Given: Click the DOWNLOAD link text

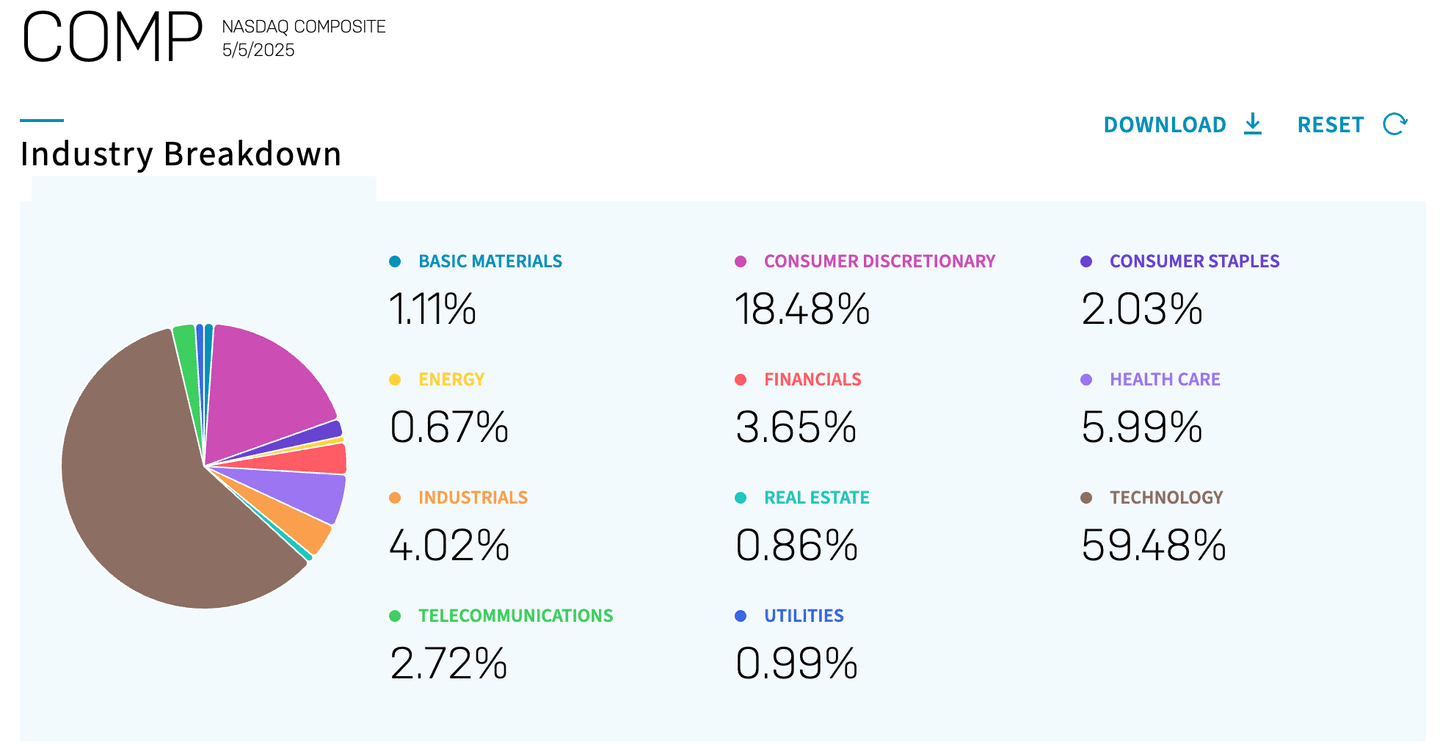Looking at the screenshot, I should pyautogui.click(x=1164, y=125).
